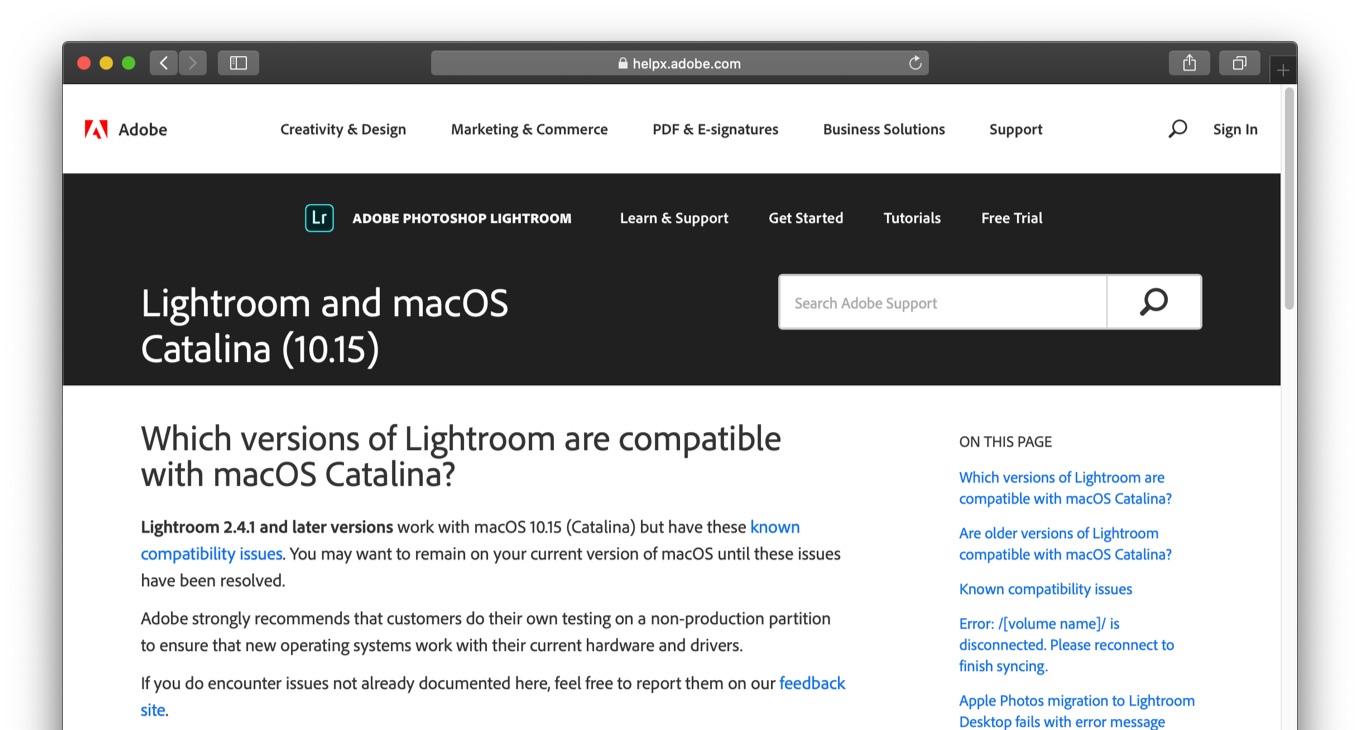Focus the helpx.adobe.com address bar
1360x730 pixels.
click(680, 63)
